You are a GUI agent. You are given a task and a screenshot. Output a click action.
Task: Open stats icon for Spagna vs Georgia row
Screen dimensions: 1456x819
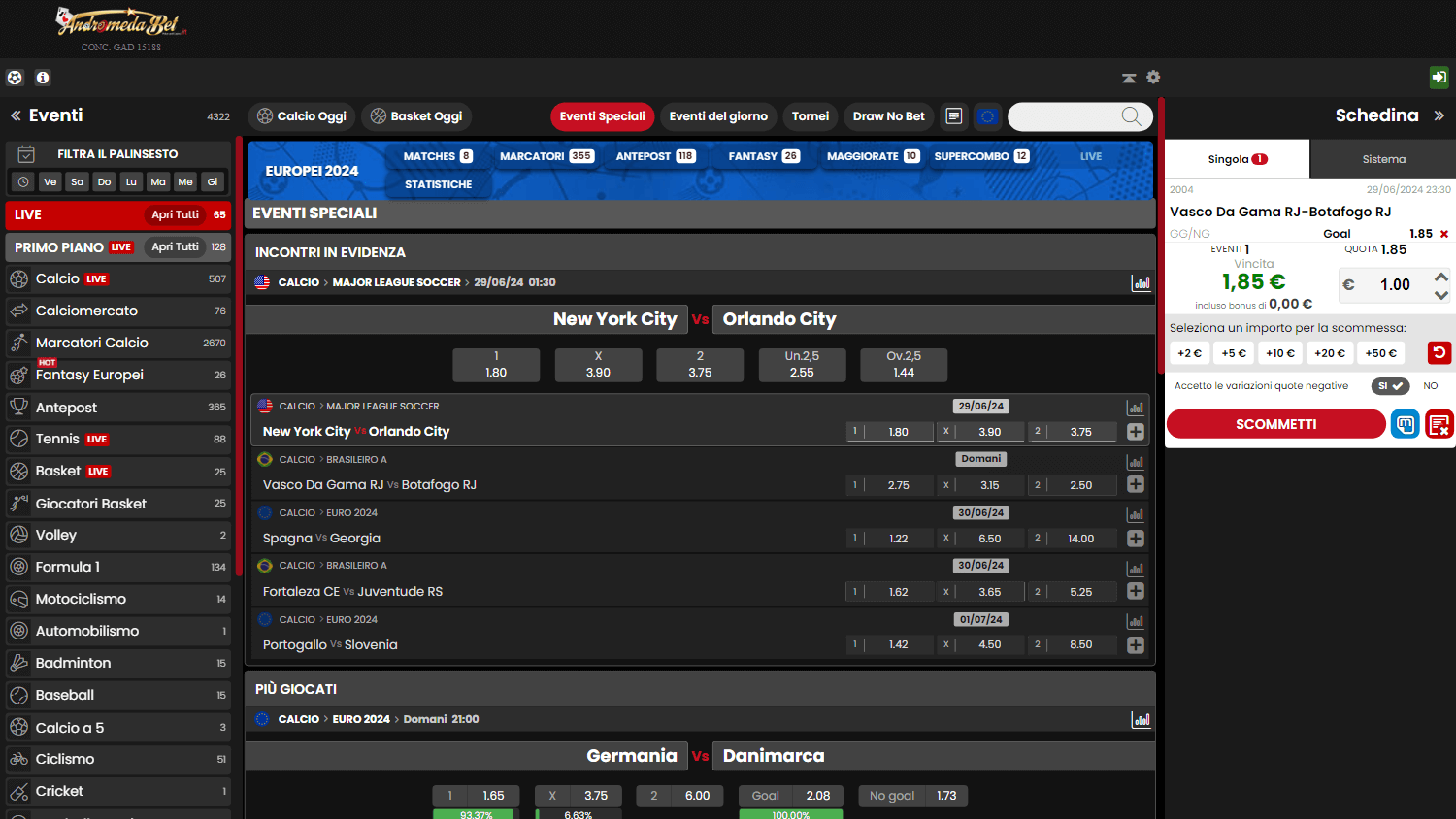(1136, 514)
